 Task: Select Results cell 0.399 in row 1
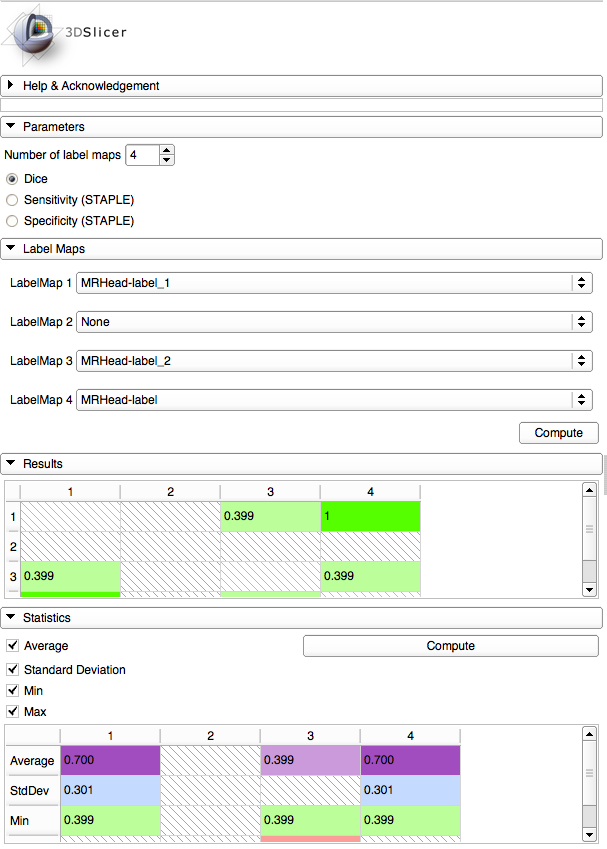270,516
